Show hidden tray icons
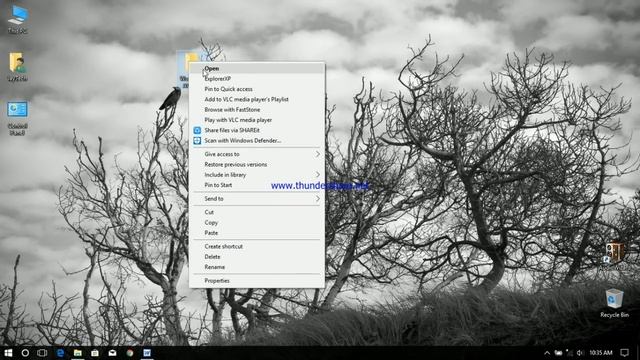Screen dimensions: 640x360 point(547,353)
